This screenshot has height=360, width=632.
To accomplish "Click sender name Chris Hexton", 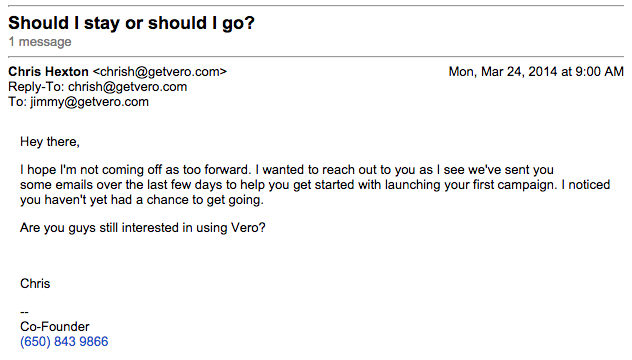I will pos(48,72).
